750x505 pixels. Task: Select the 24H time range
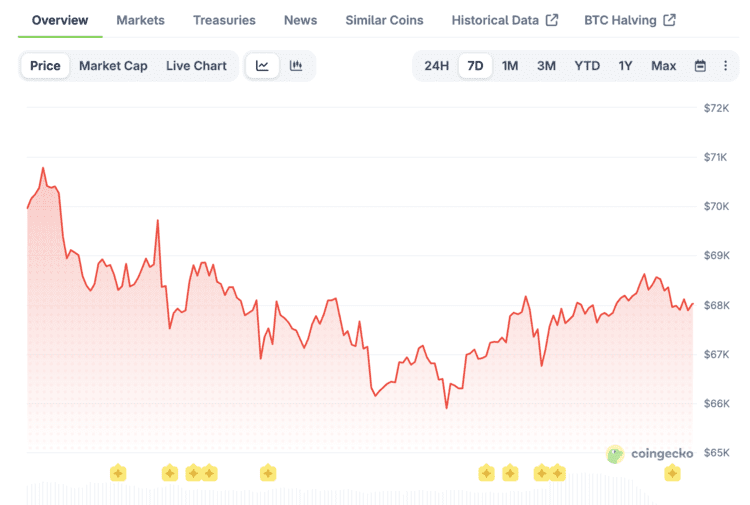pyautogui.click(x=436, y=66)
